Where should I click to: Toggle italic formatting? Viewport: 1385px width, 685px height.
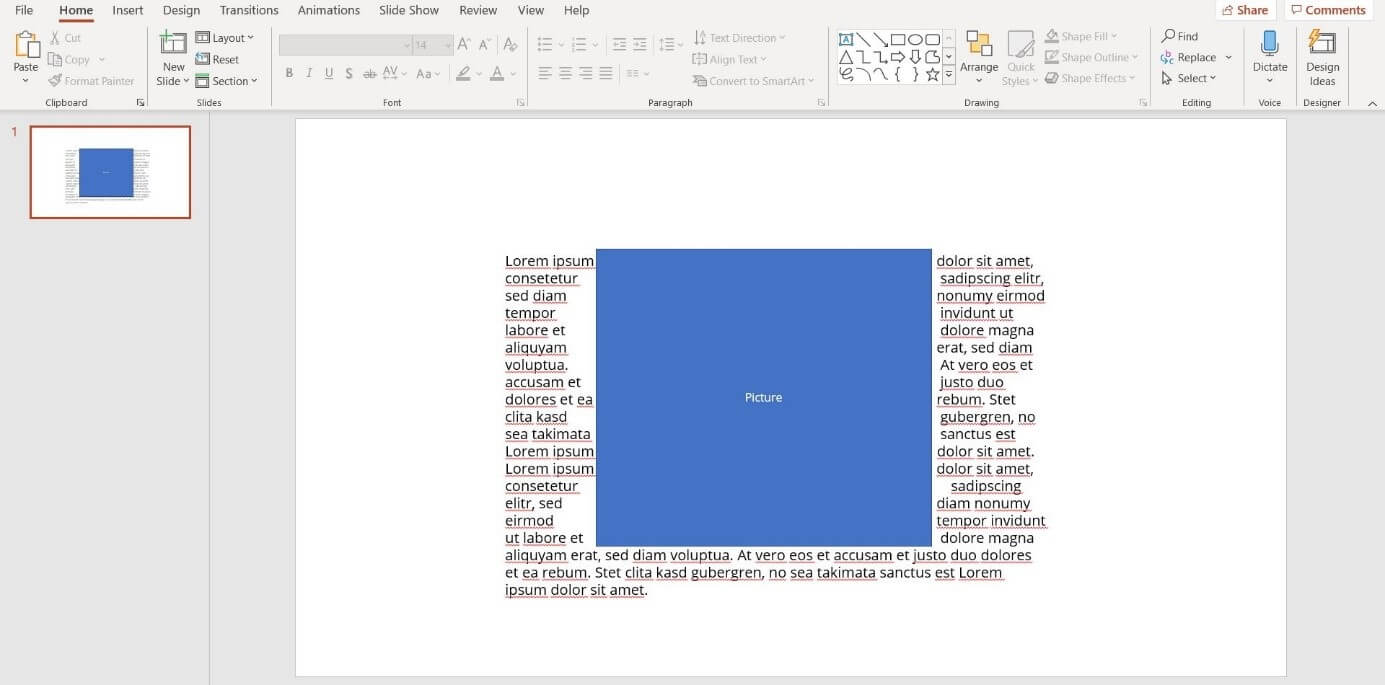(x=308, y=73)
